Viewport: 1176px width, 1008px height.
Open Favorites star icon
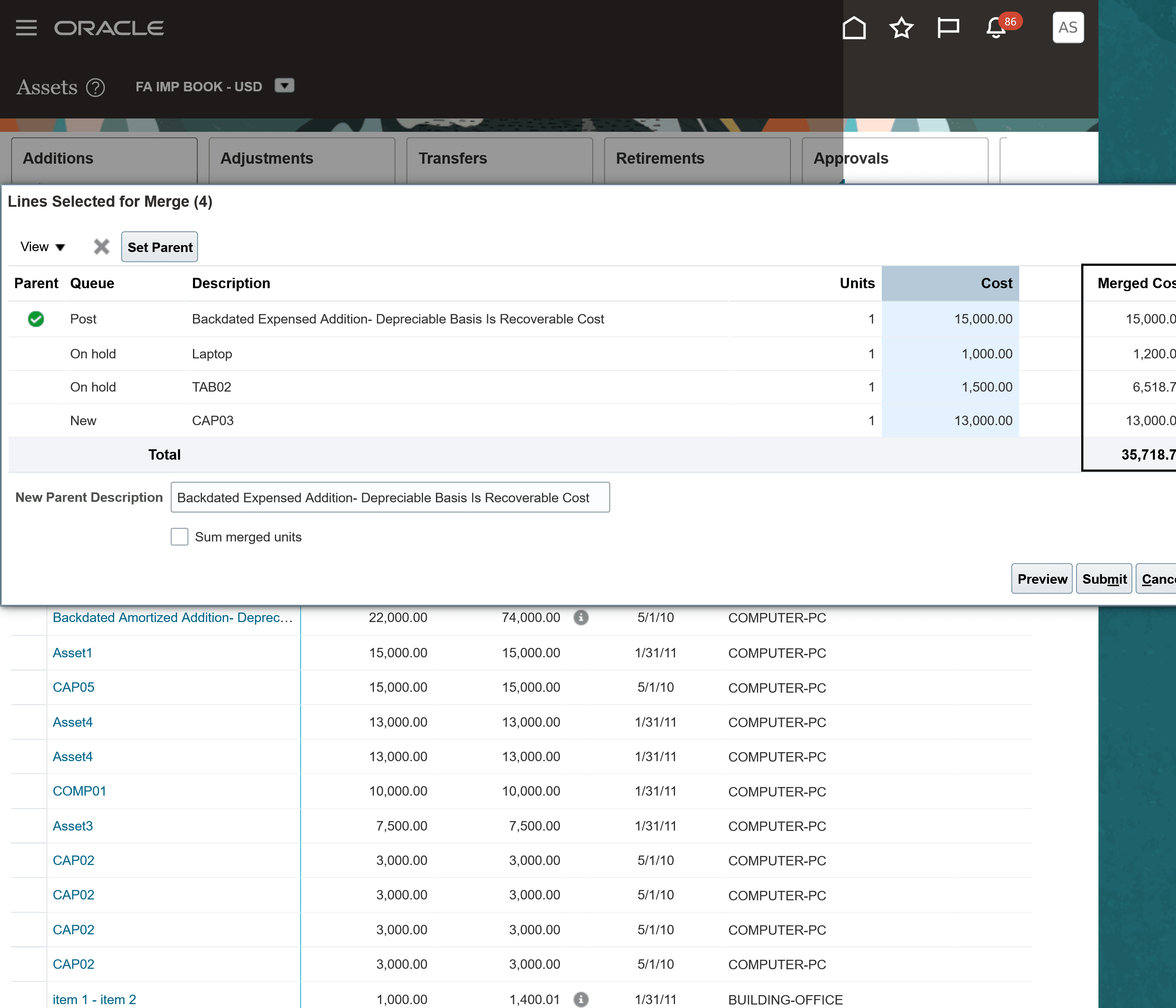click(901, 28)
